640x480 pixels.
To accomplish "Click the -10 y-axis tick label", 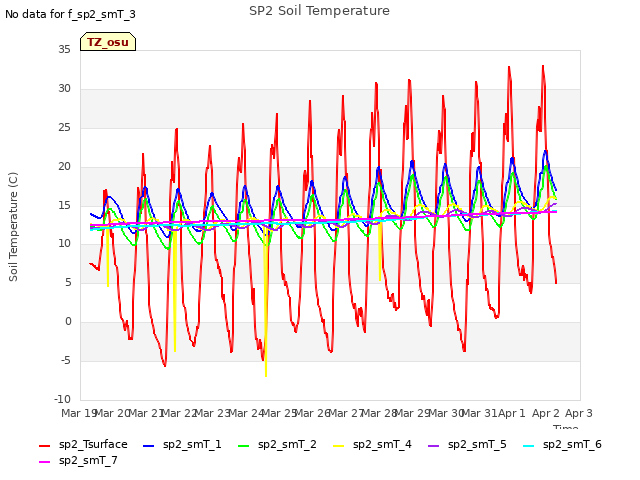I will coord(62,399).
